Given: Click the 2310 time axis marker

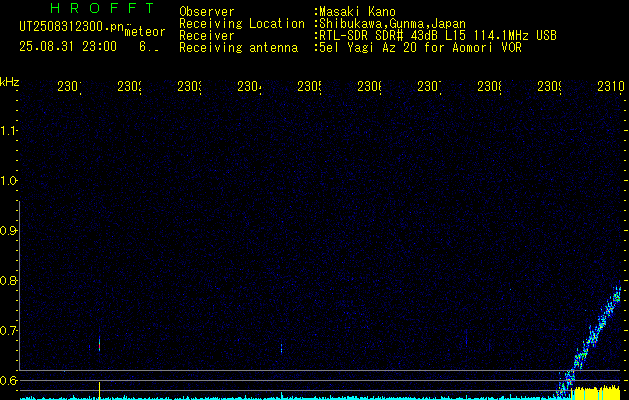Looking at the screenshot, I should 610,86.
